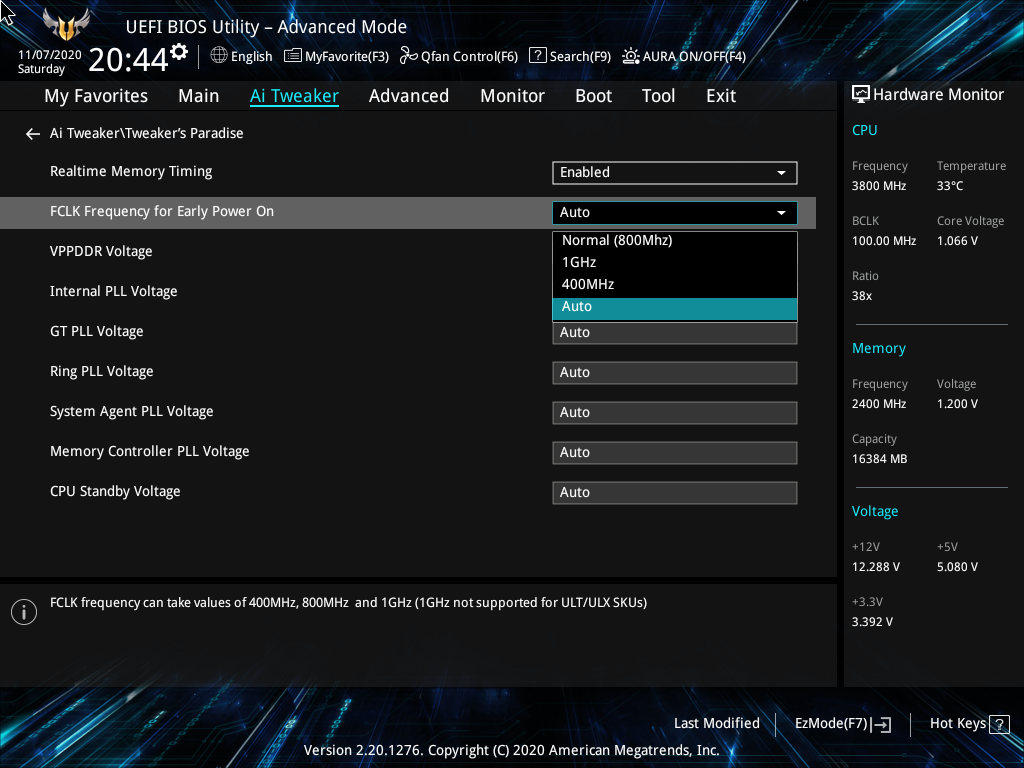The image size is (1024, 768).
Task: Click the Capacity 16384 MB value
Action: point(880,459)
